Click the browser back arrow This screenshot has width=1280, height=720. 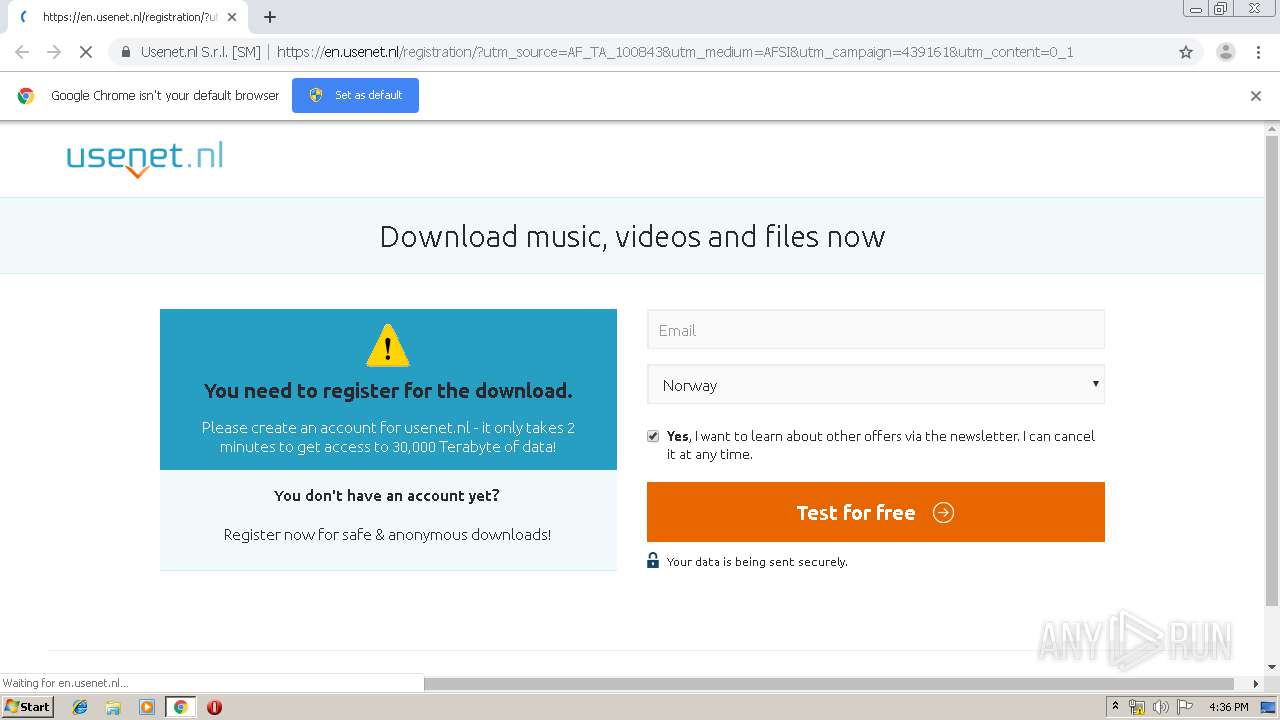(22, 52)
